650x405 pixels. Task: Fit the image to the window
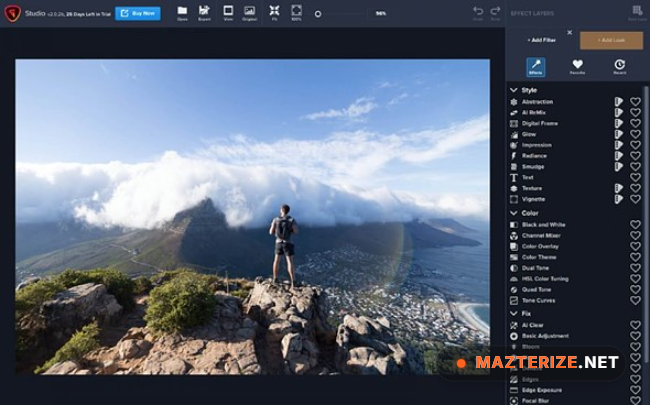point(274,12)
